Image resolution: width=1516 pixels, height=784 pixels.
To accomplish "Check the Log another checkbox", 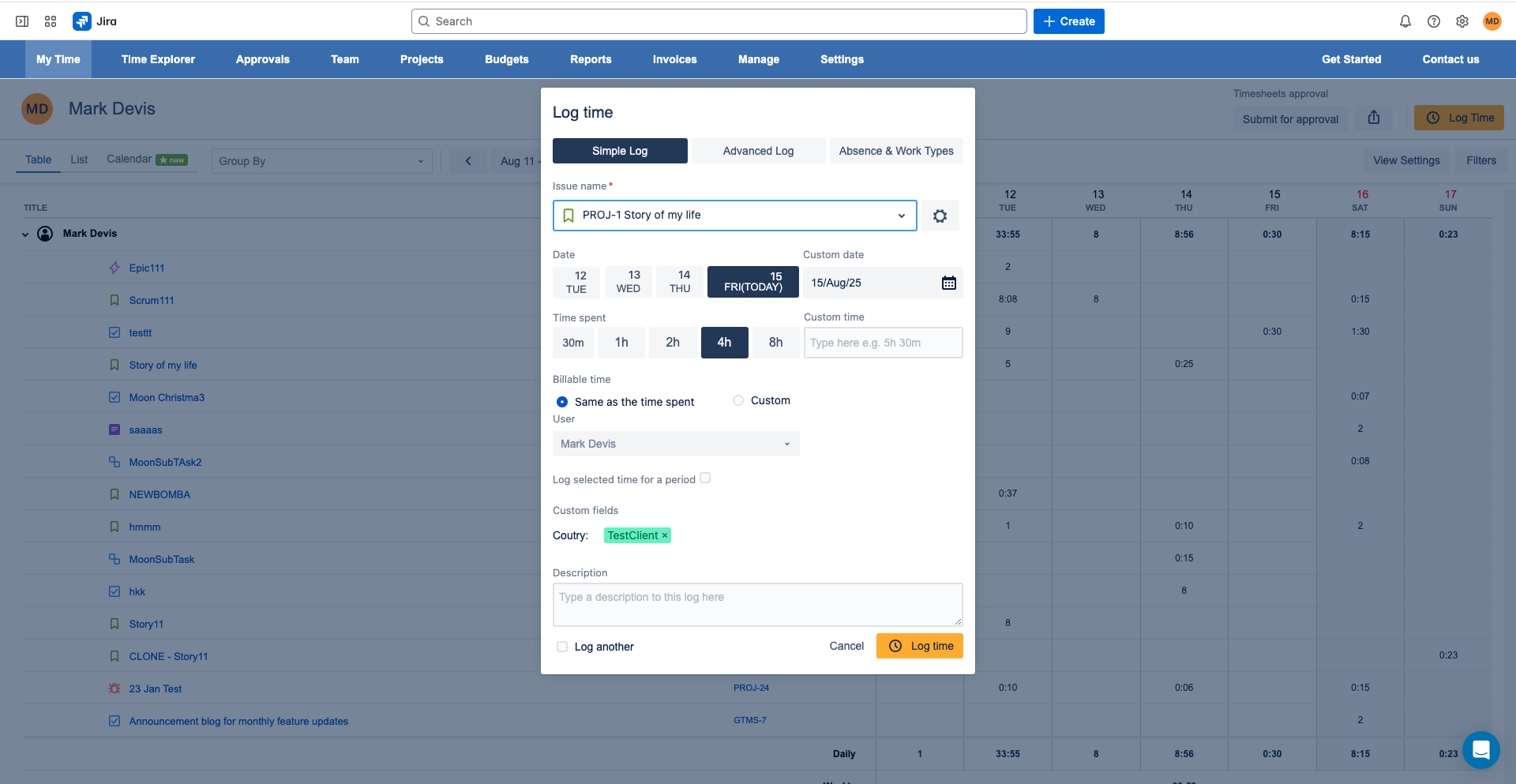I will tap(561, 646).
